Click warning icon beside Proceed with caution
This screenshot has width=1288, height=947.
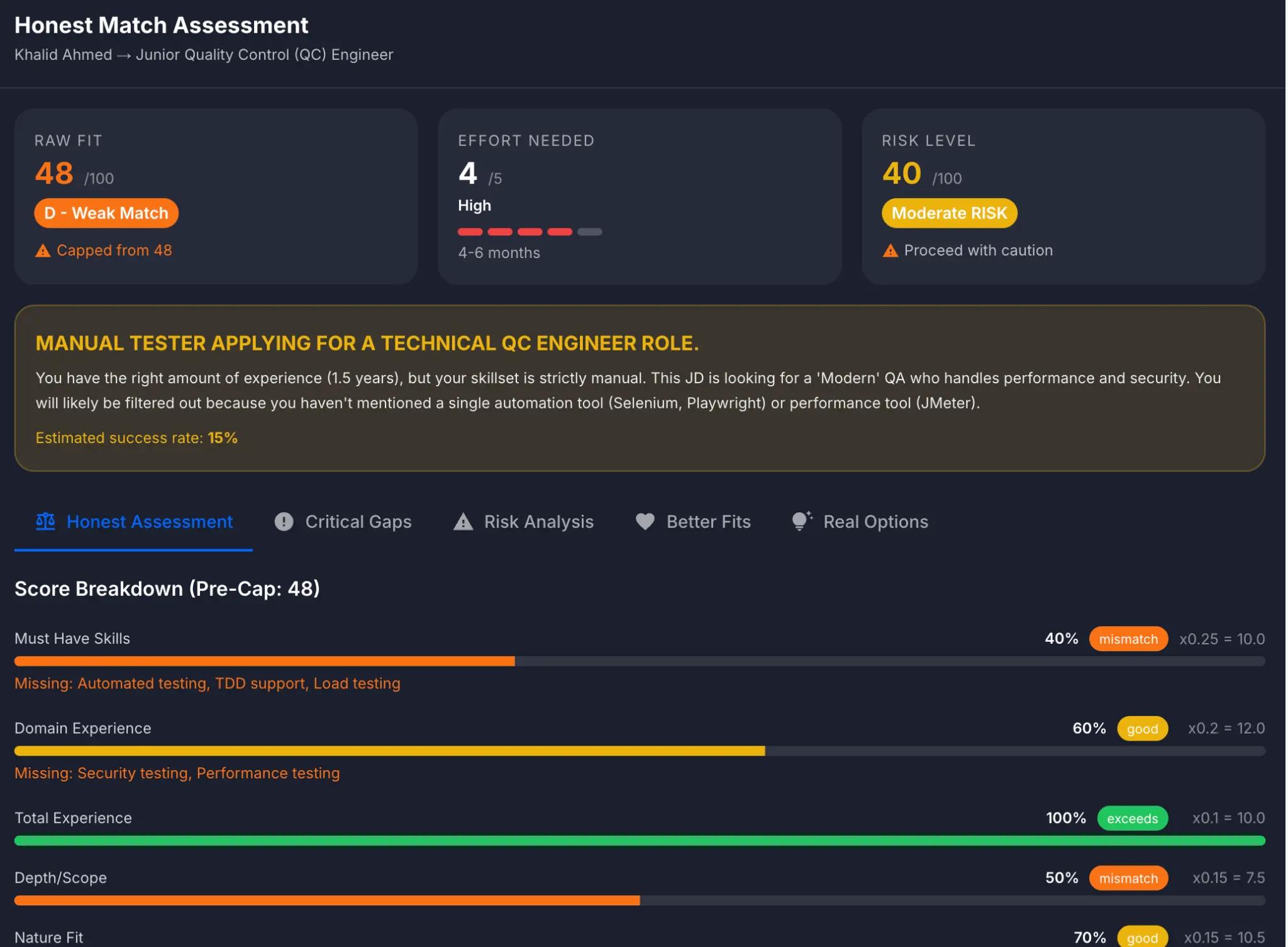[890, 250]
